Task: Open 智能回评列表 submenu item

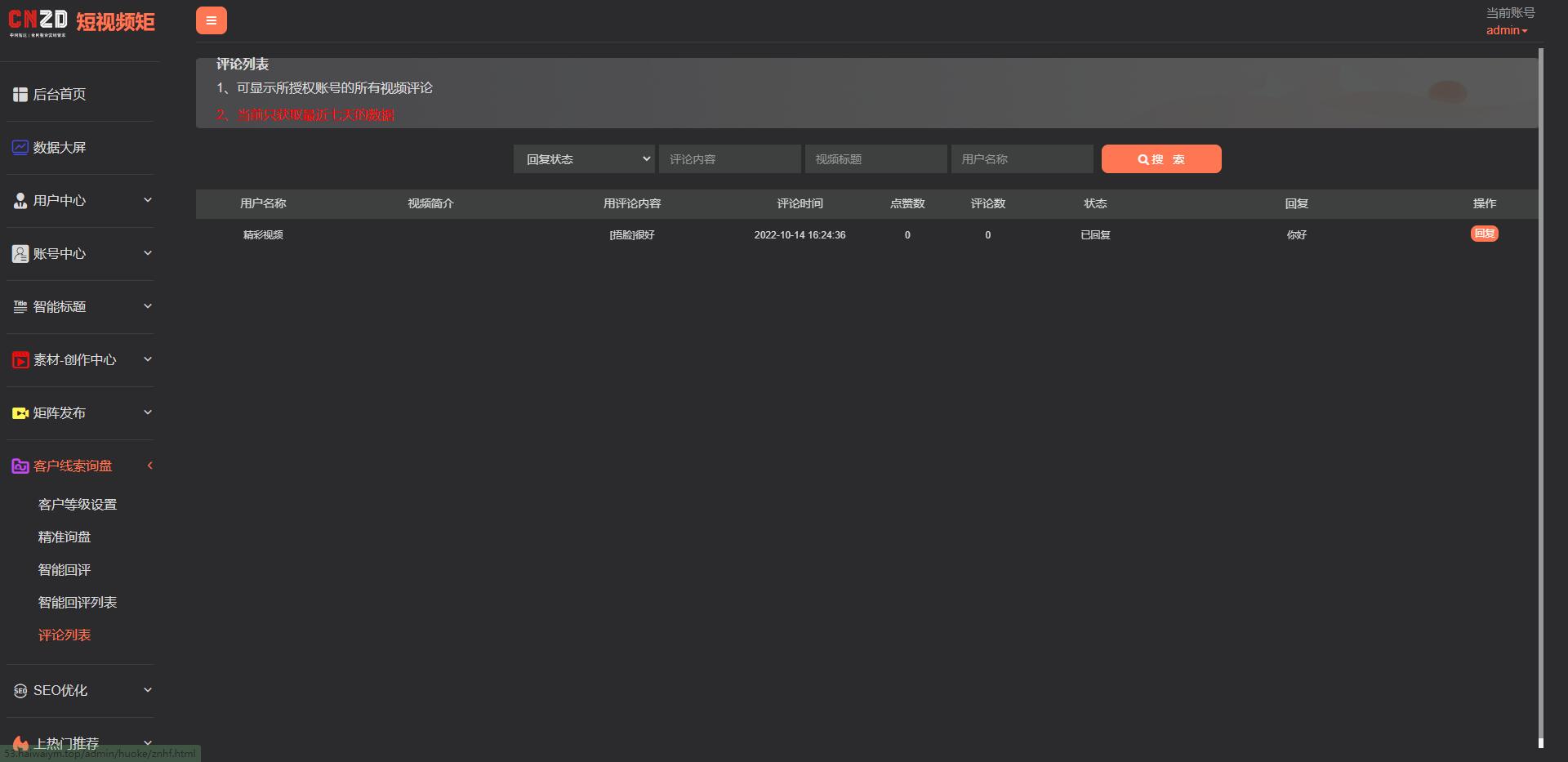Action: tap(78, 603)
